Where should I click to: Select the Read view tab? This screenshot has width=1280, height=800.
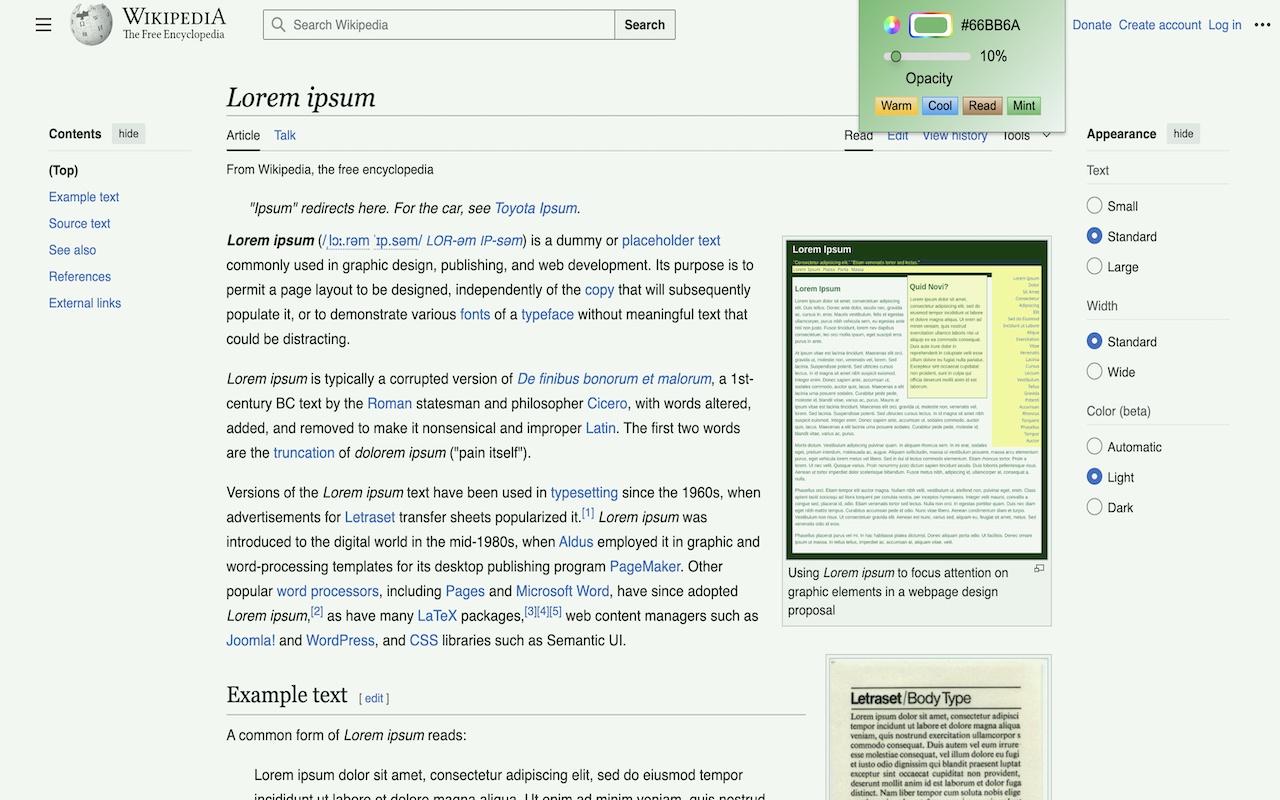point(858,135)
